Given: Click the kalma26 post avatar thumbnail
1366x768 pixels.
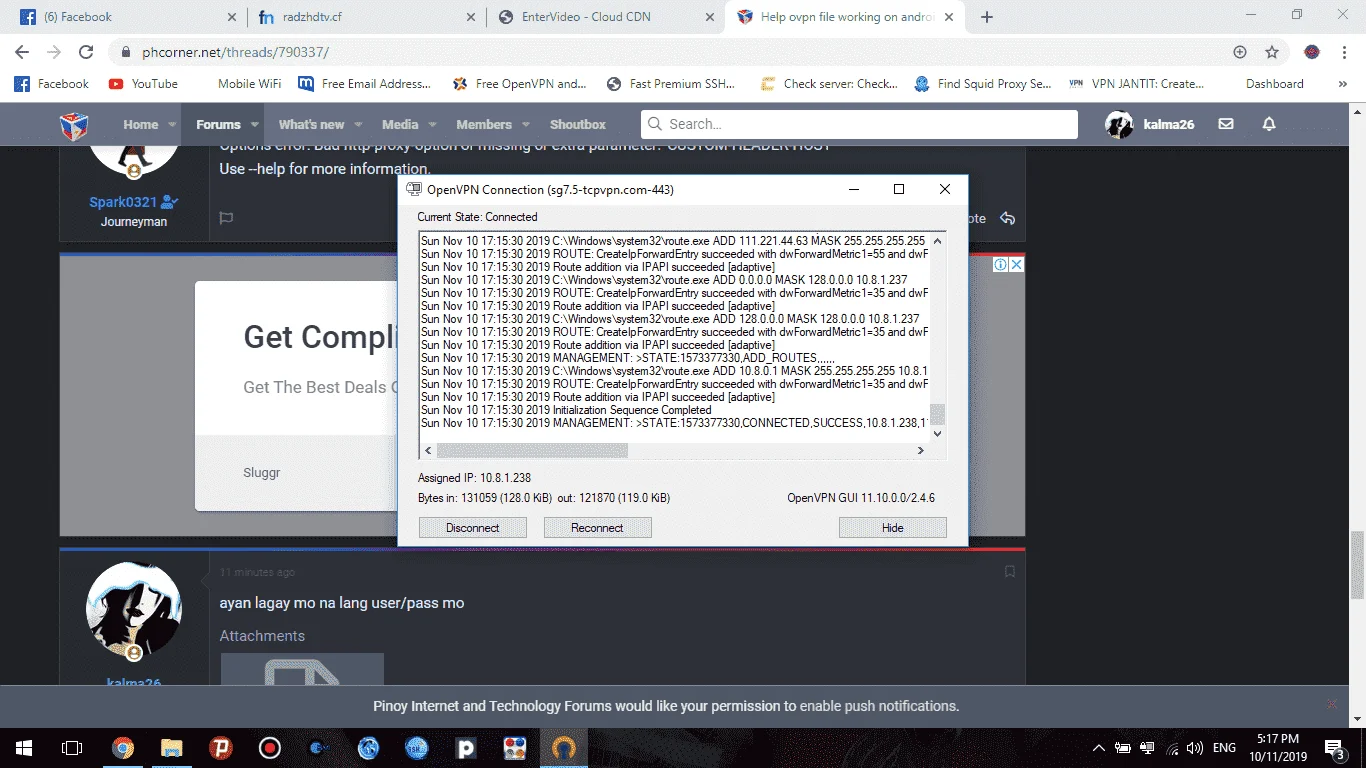Looking at the screenshot, I should [134, 609].
